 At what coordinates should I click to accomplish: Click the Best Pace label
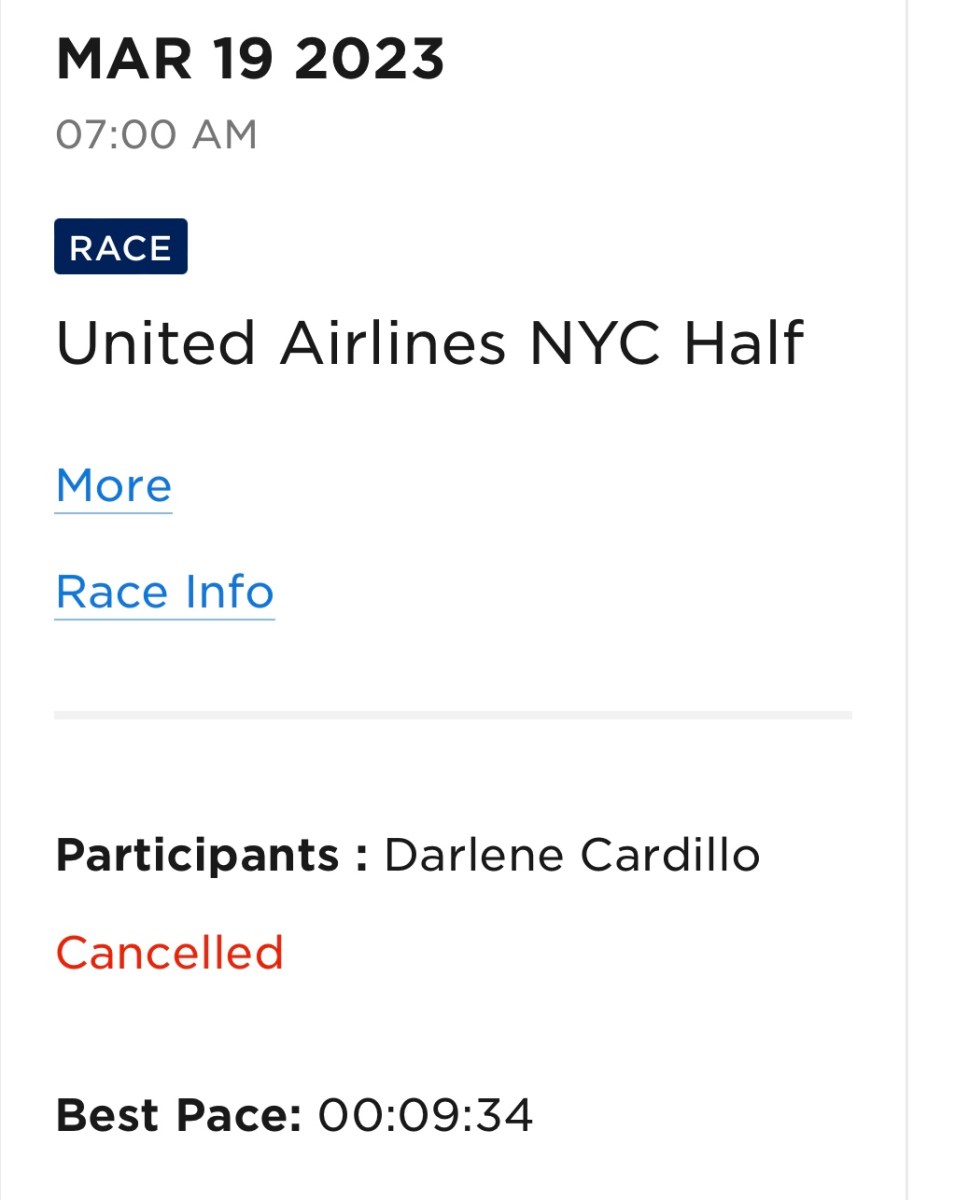tap(178, 1115)
